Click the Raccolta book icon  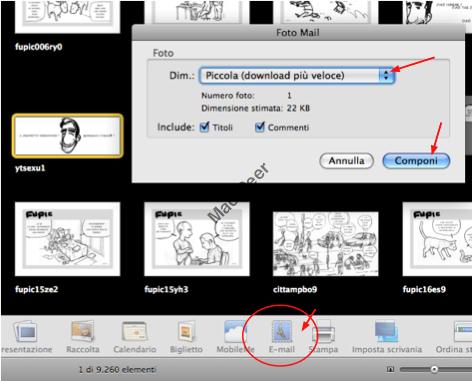83,332
